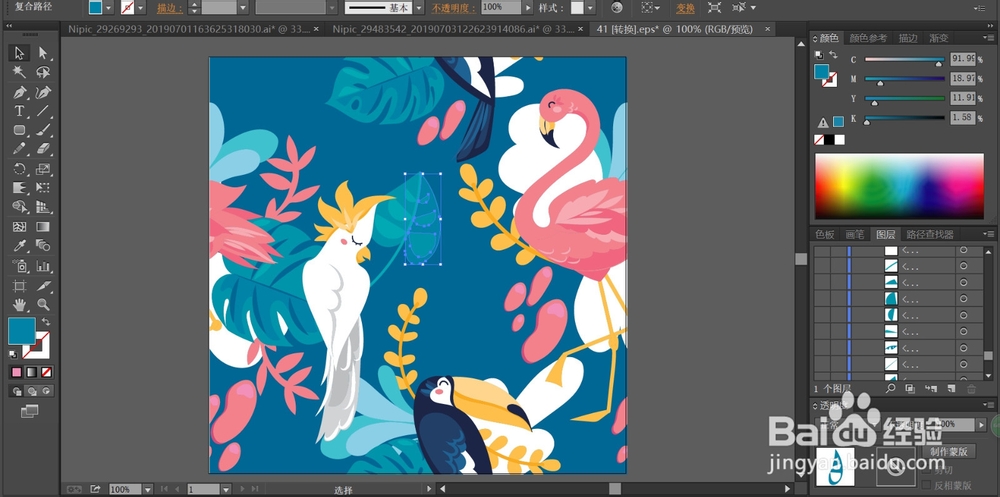Select the Mesh tool
Viewport: 1000px width, 497px height.
pos(19,226)
